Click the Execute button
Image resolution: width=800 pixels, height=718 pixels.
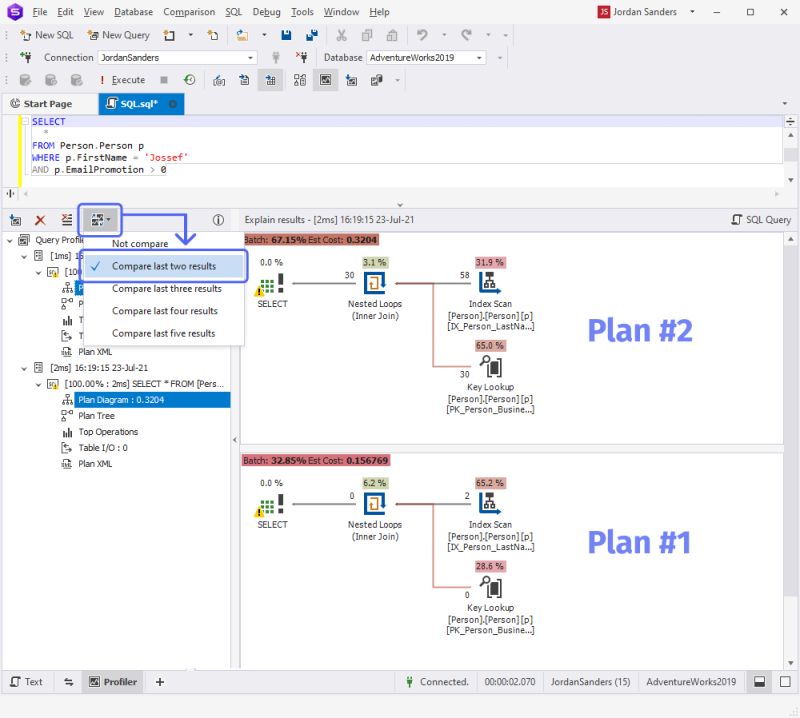pos(122,80)
